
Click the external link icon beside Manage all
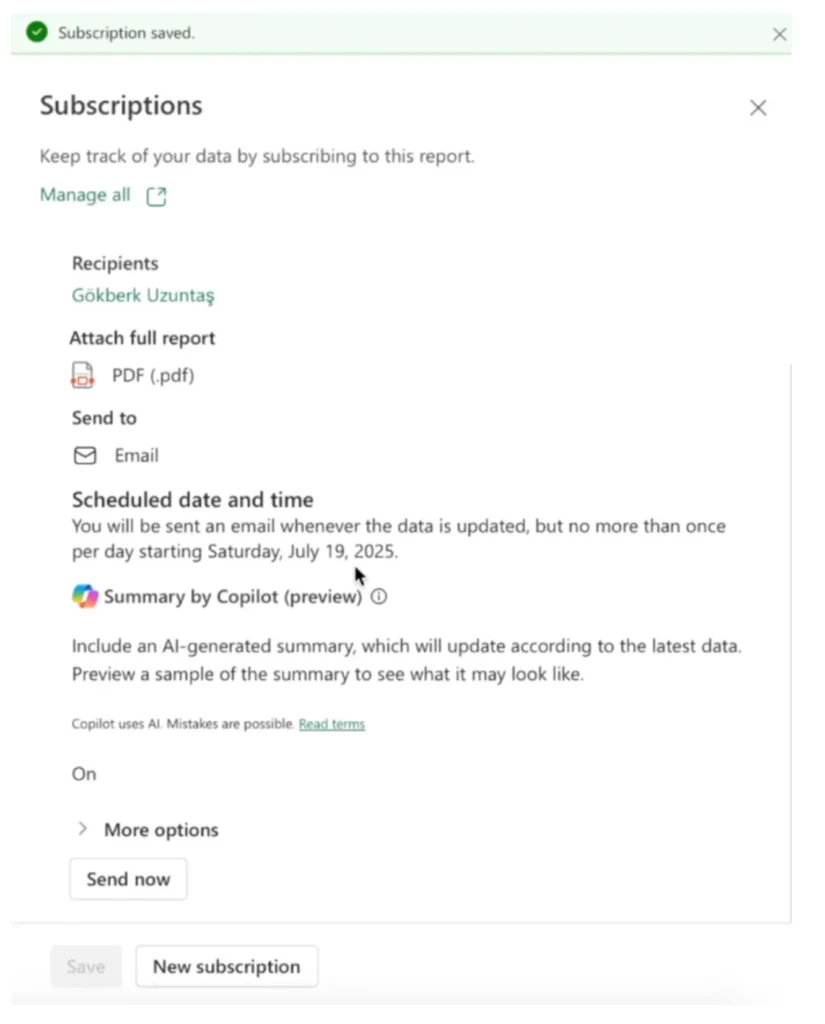point(156,197)
